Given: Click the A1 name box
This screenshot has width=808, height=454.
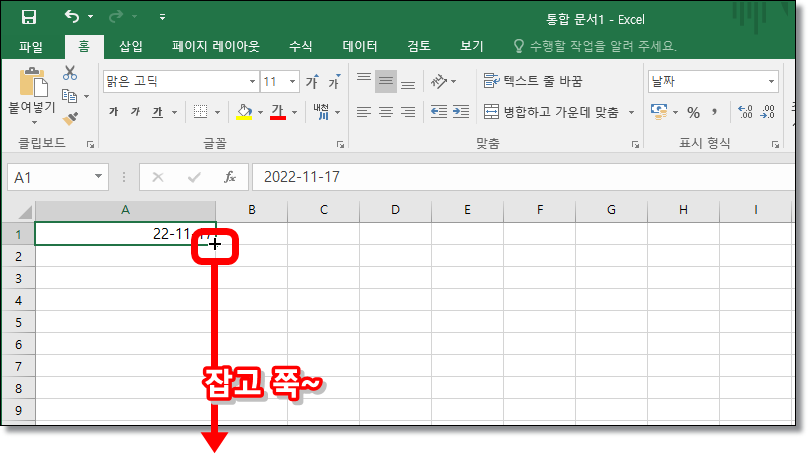Looking at the screenshot, I should tap(58, 178).
